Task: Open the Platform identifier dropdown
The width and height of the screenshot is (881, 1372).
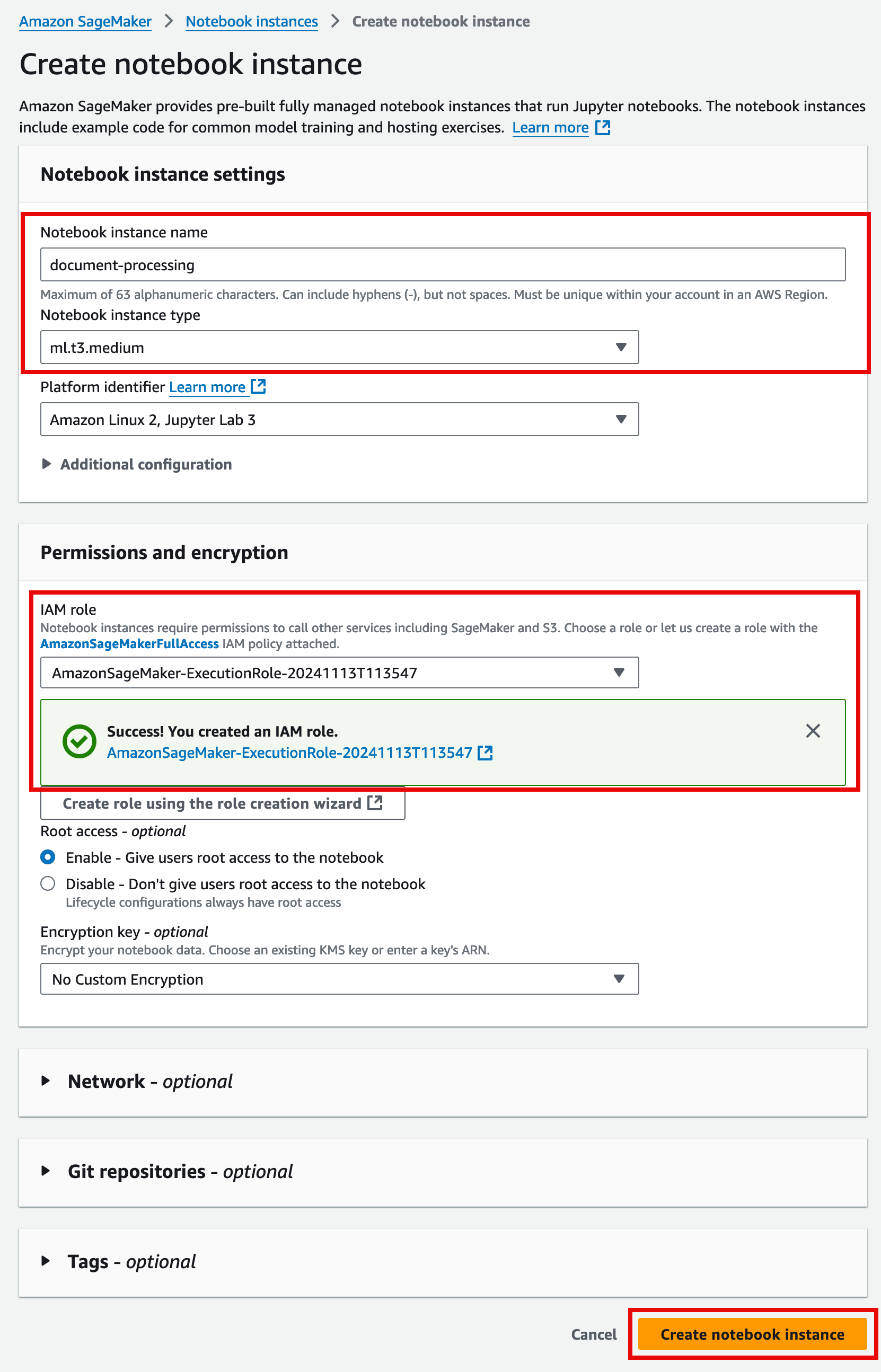Action: tap(339, 419)
